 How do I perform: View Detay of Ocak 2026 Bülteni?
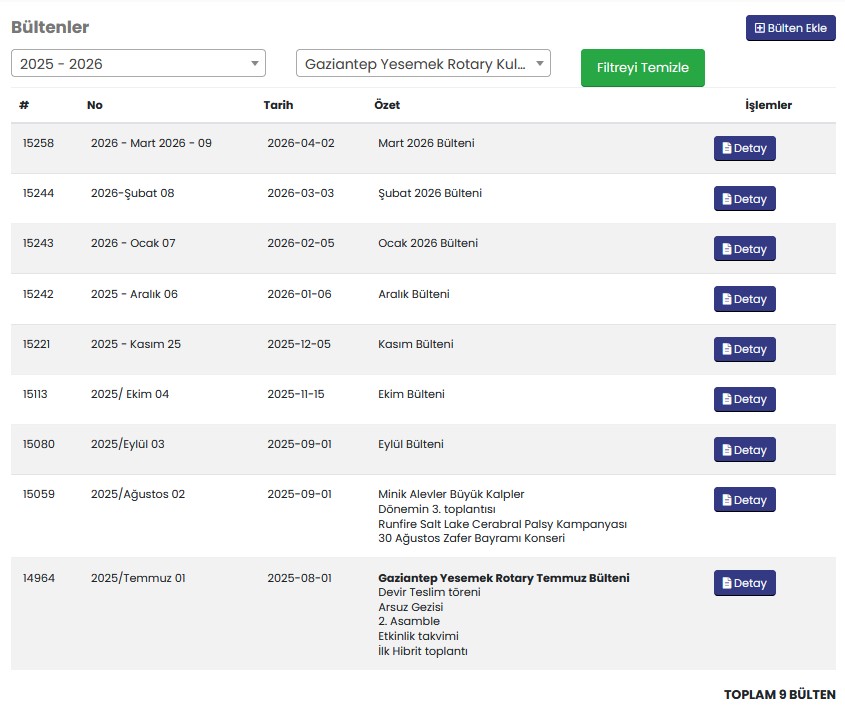744,249
